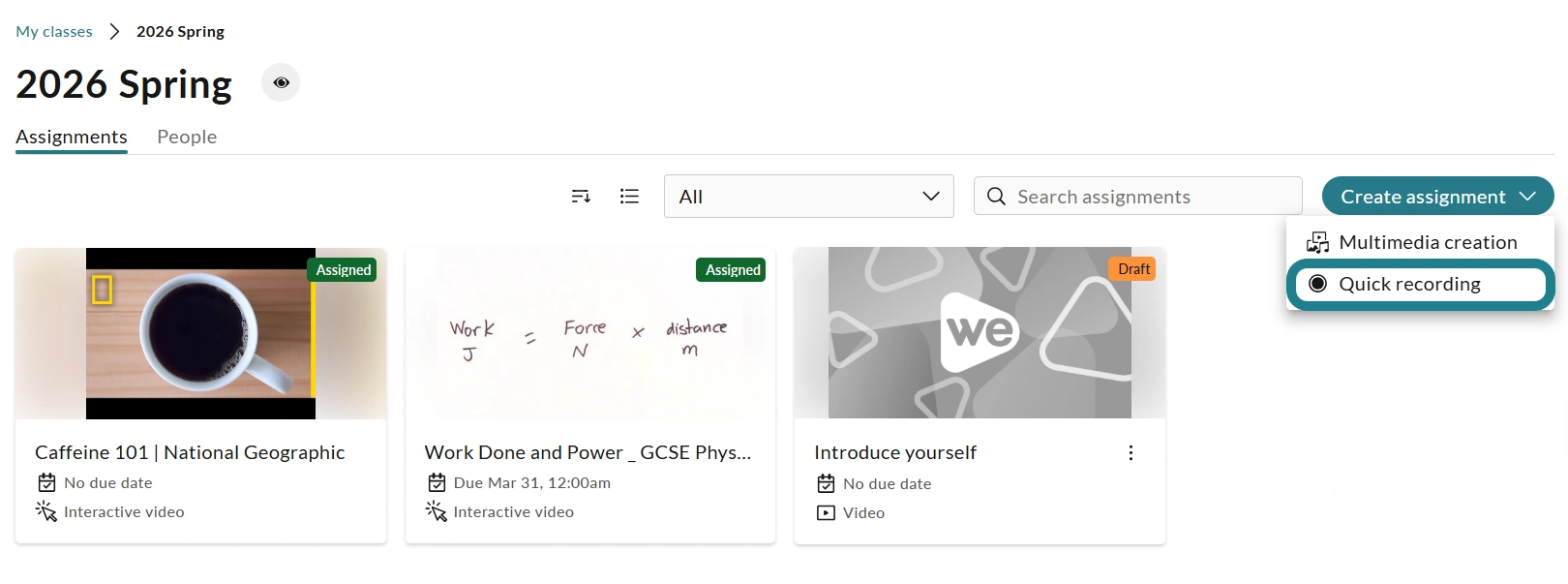This screenshot has width=1568, height=584.
Task: Select Quick recording menu option
Action: [x=1420, y=284]
